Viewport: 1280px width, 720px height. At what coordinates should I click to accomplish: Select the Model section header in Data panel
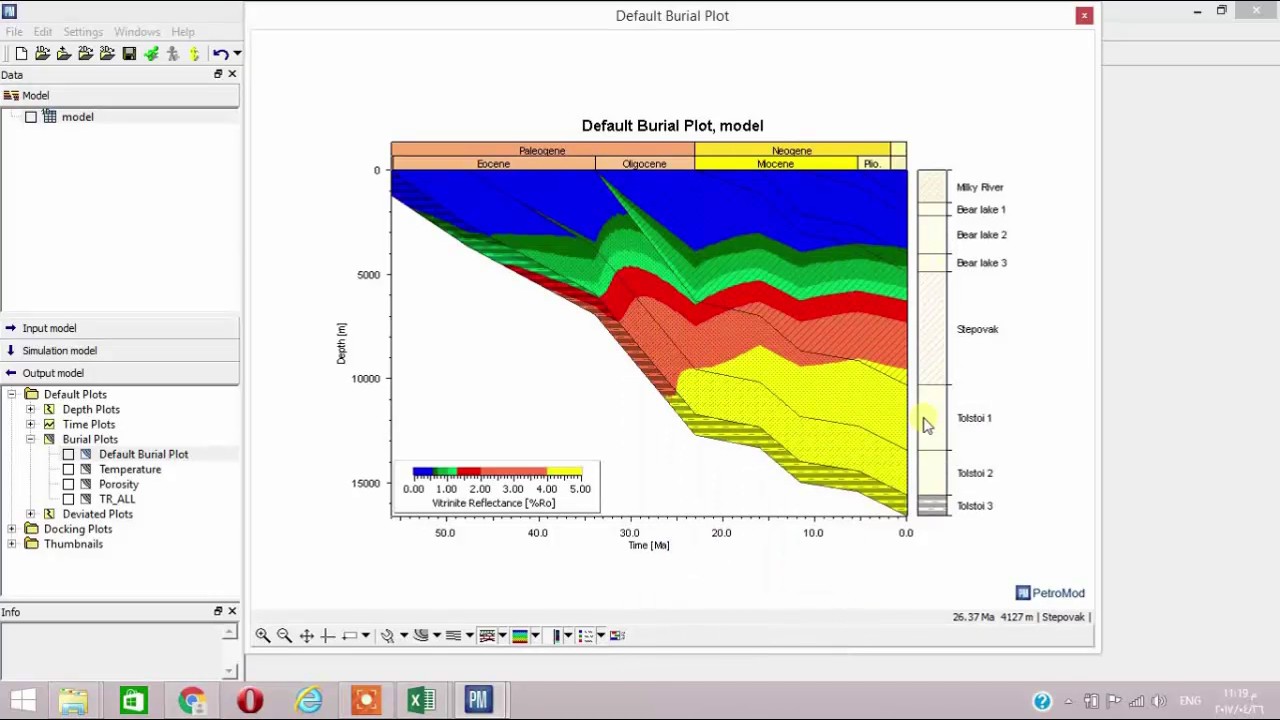[x=119, y=96]
